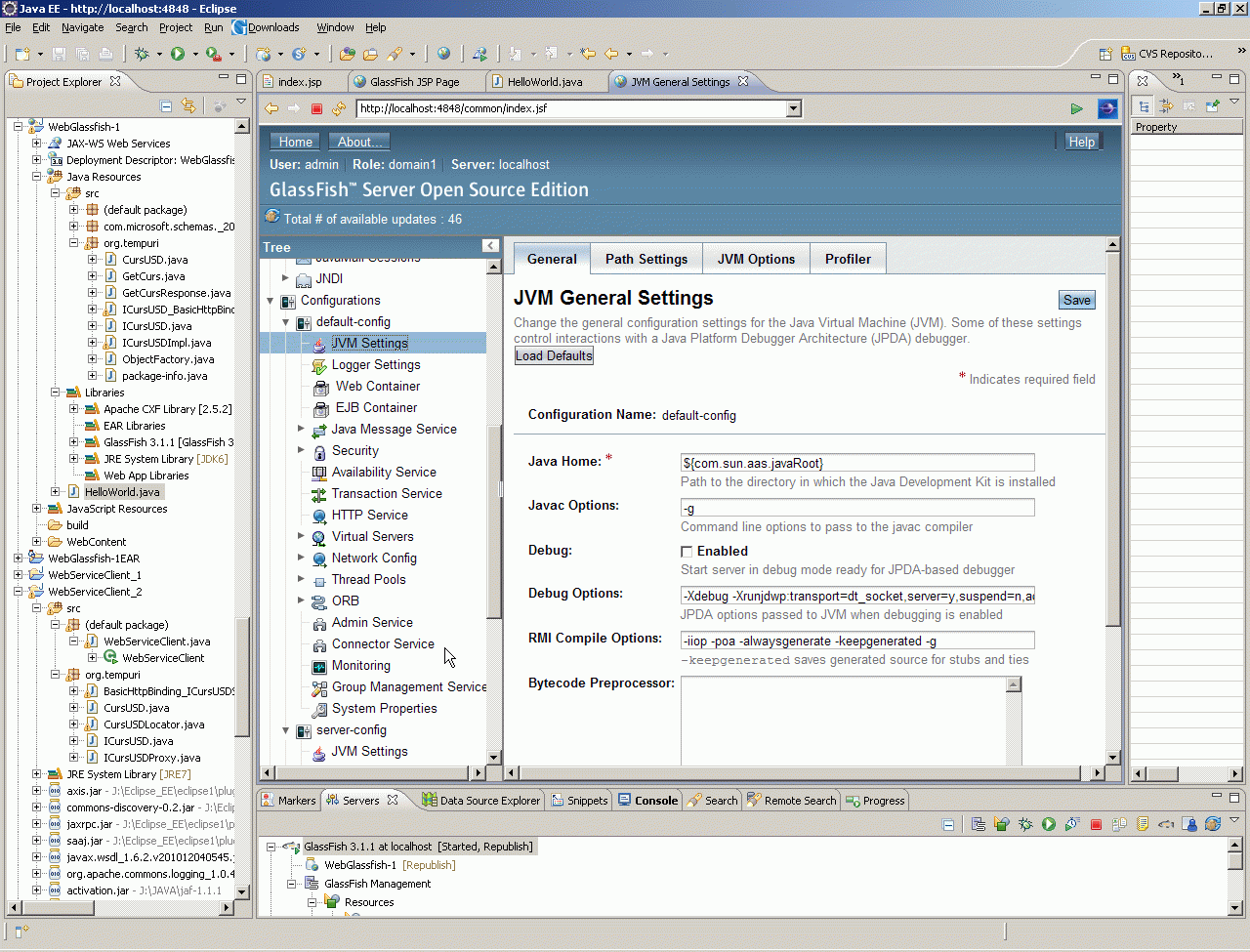Expand the Virtual Servers node

(301, 536)
